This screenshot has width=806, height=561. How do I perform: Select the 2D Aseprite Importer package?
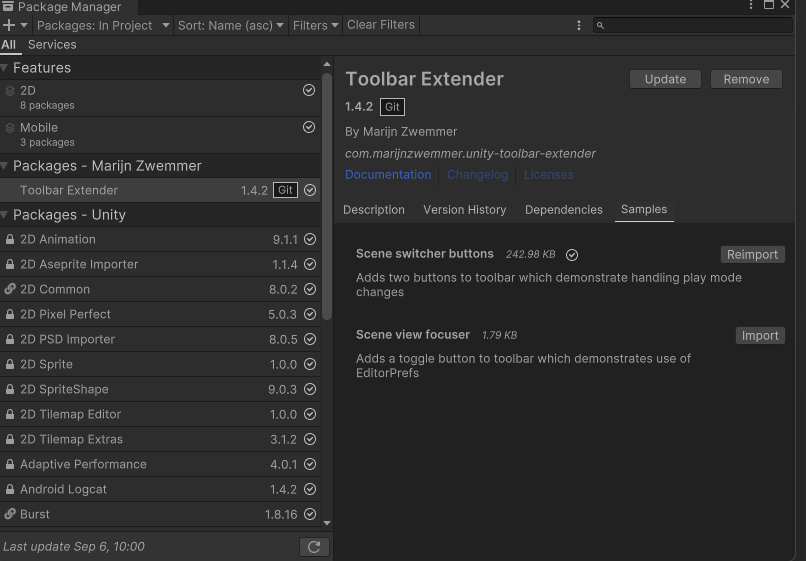[160, 264]
